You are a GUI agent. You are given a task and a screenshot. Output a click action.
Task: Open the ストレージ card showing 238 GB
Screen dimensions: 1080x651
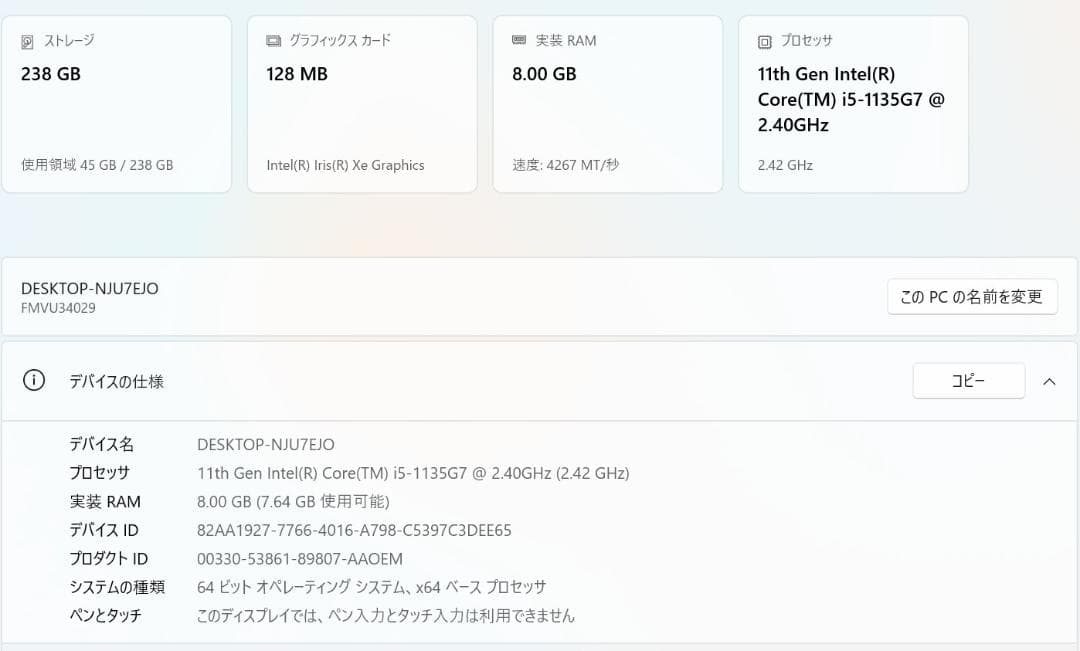pos(117,100)
